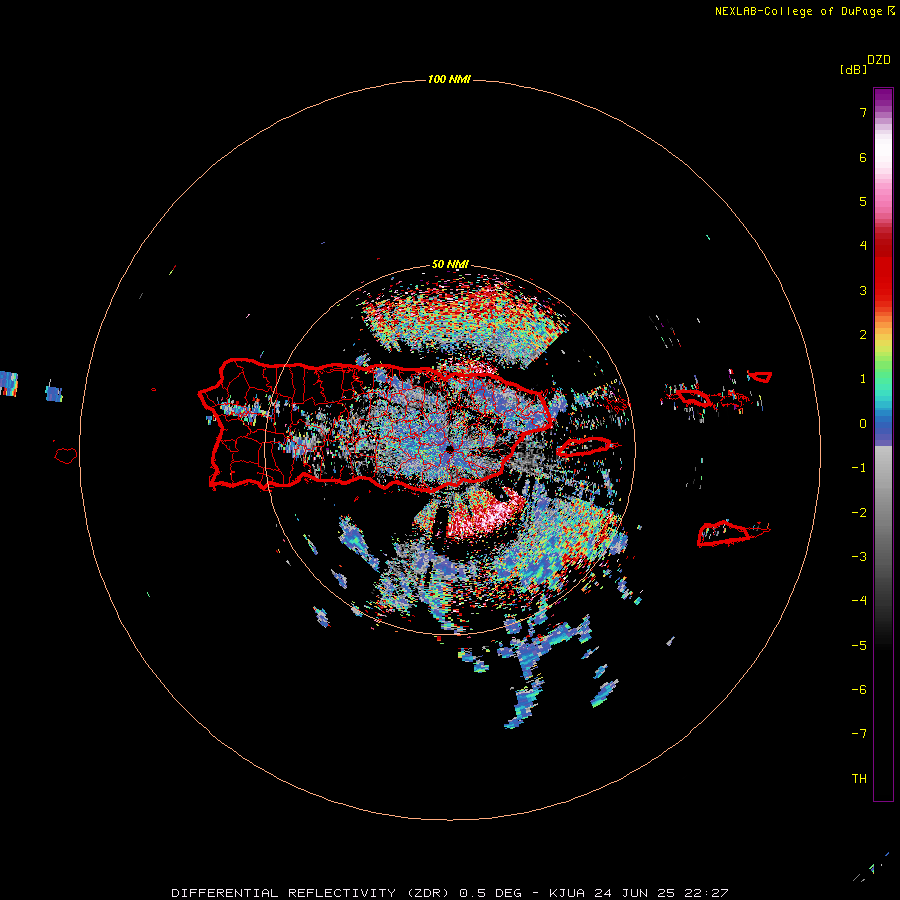Click the Vieques island outline

coord(584,447)
